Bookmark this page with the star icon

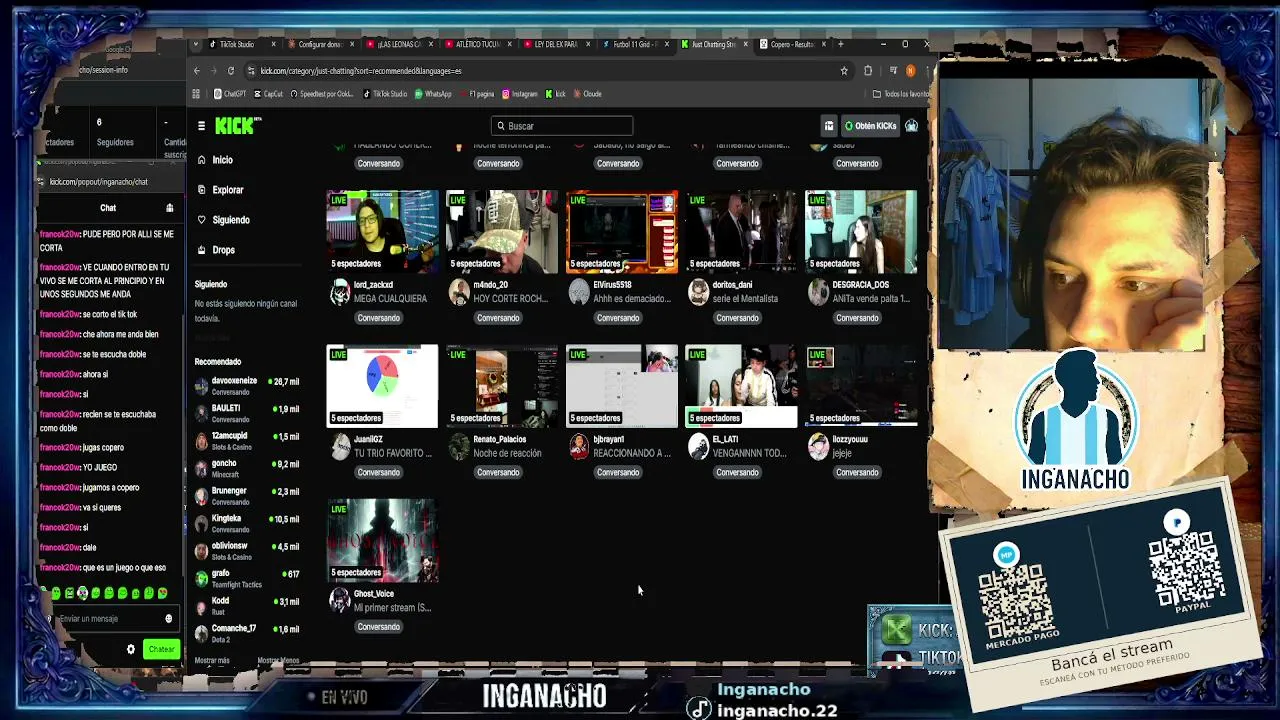(x=844, y=71)
